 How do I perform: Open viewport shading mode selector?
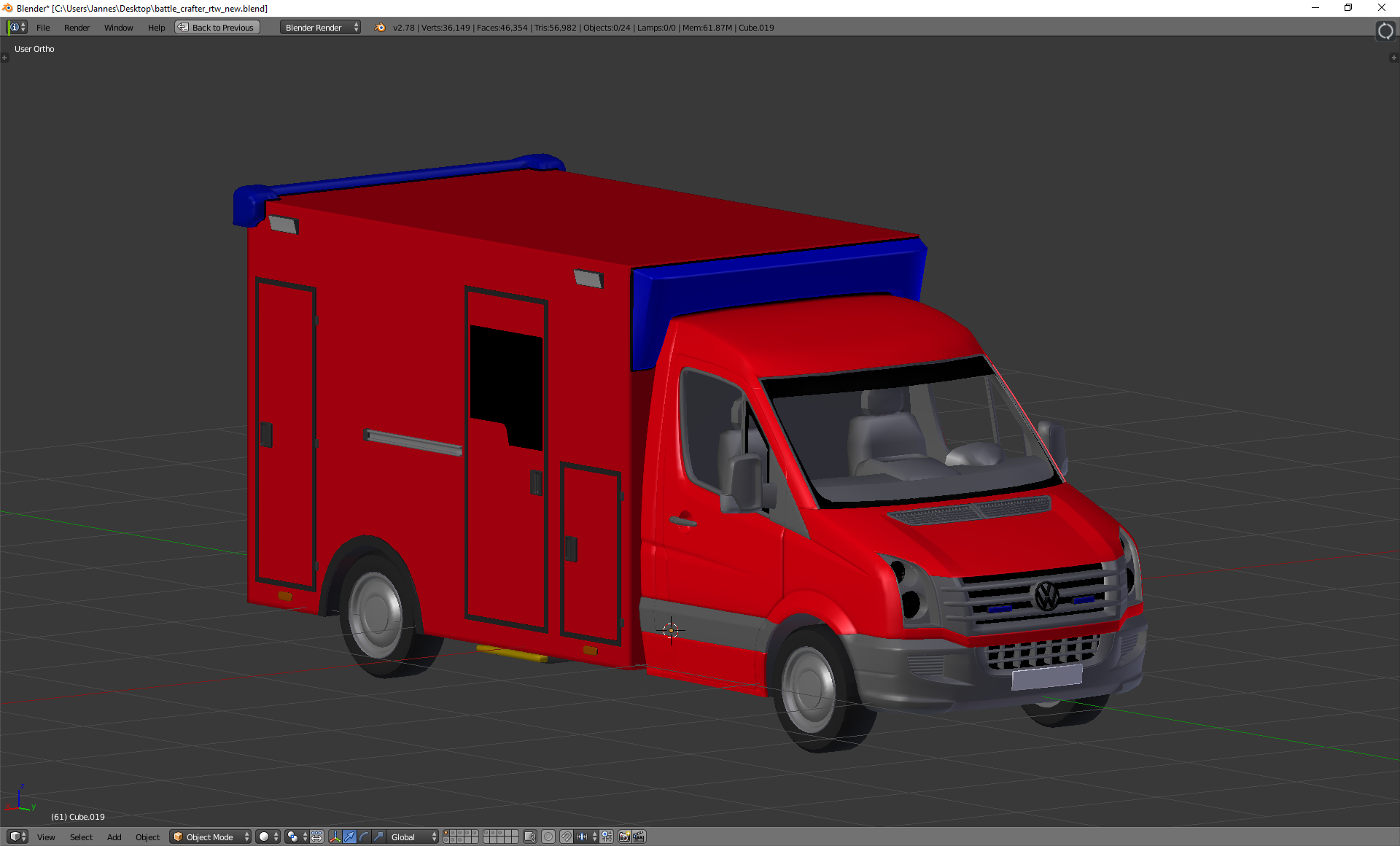point(268,837)
